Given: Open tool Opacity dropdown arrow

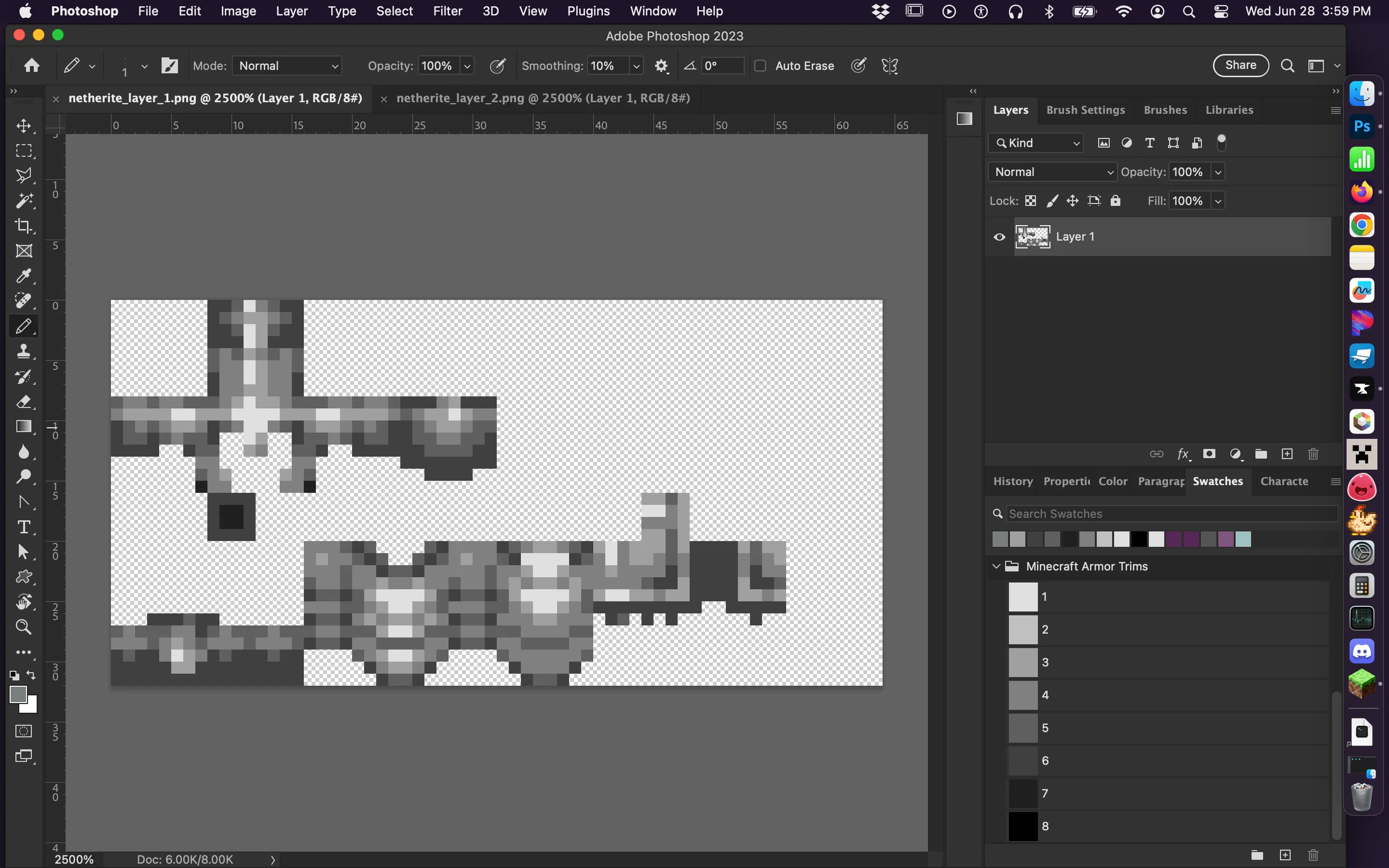Looking at the screenshot, I should coord(467,66).
